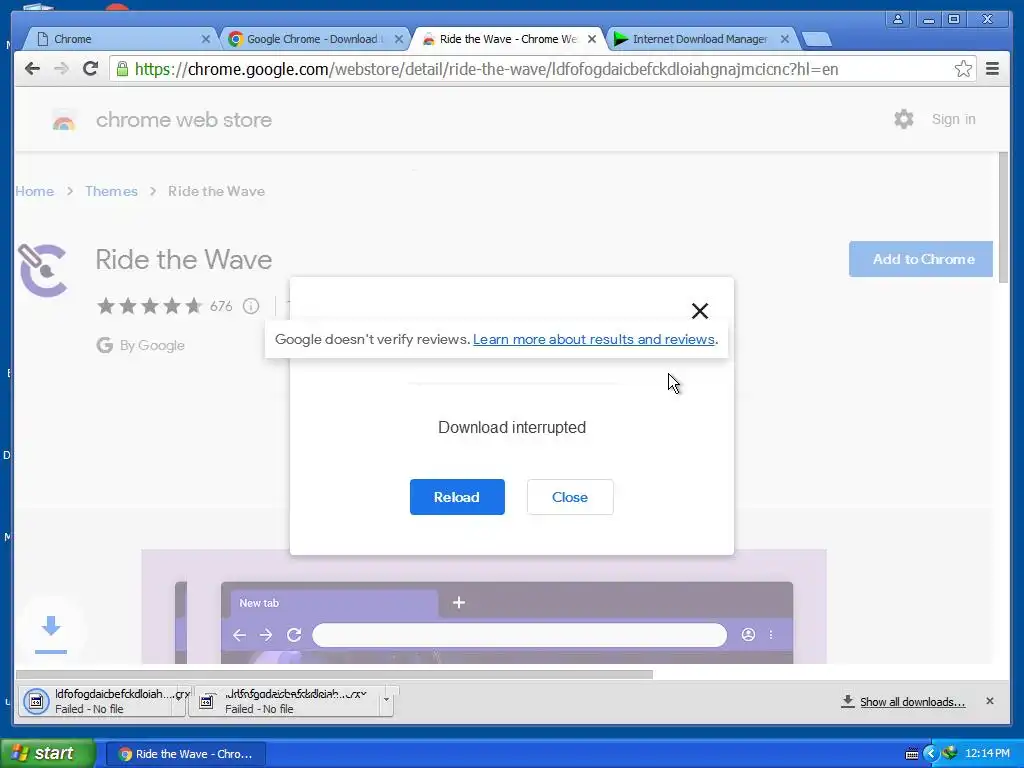Click the By Google publisher text
Image resolution: width=1024 pixels, height=768 pixels.
[152, 345]
